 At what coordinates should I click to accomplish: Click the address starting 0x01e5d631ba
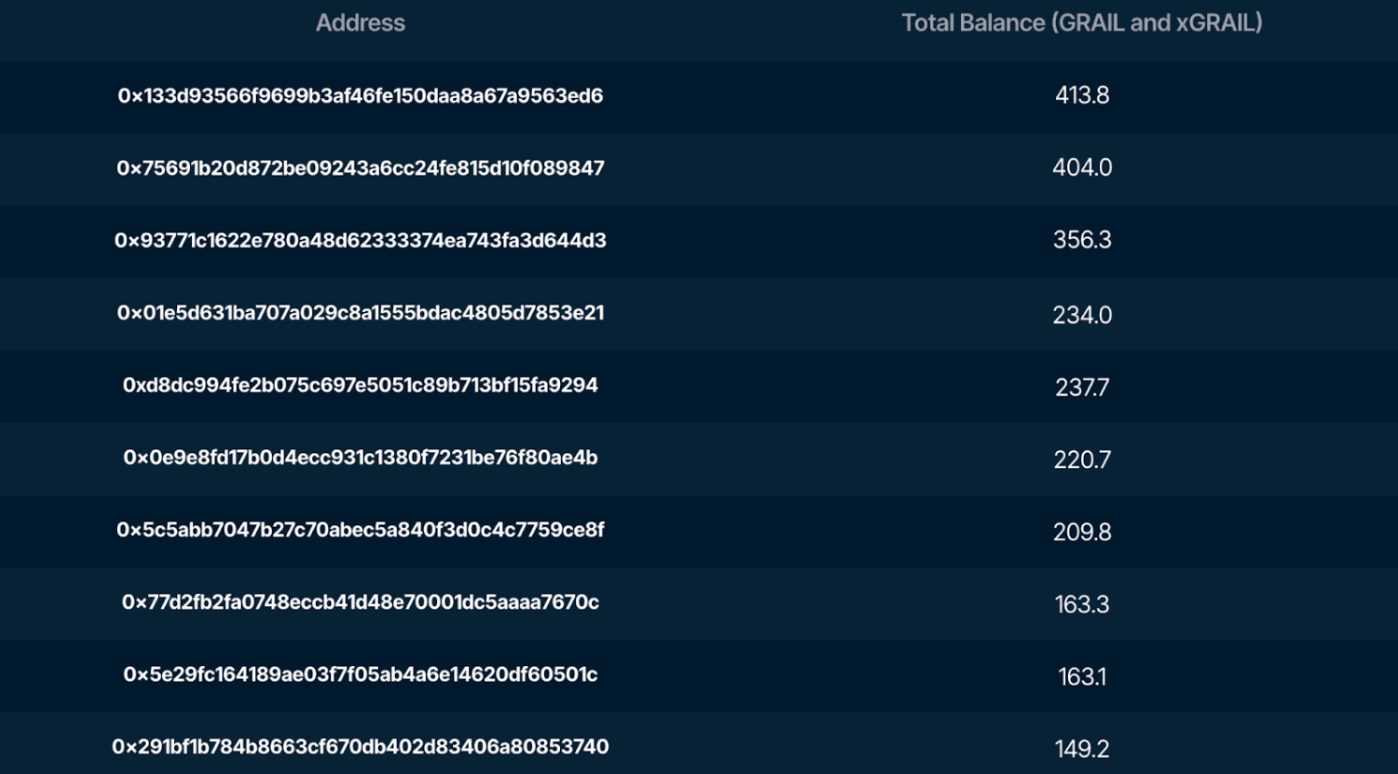(x=360, y=313)
